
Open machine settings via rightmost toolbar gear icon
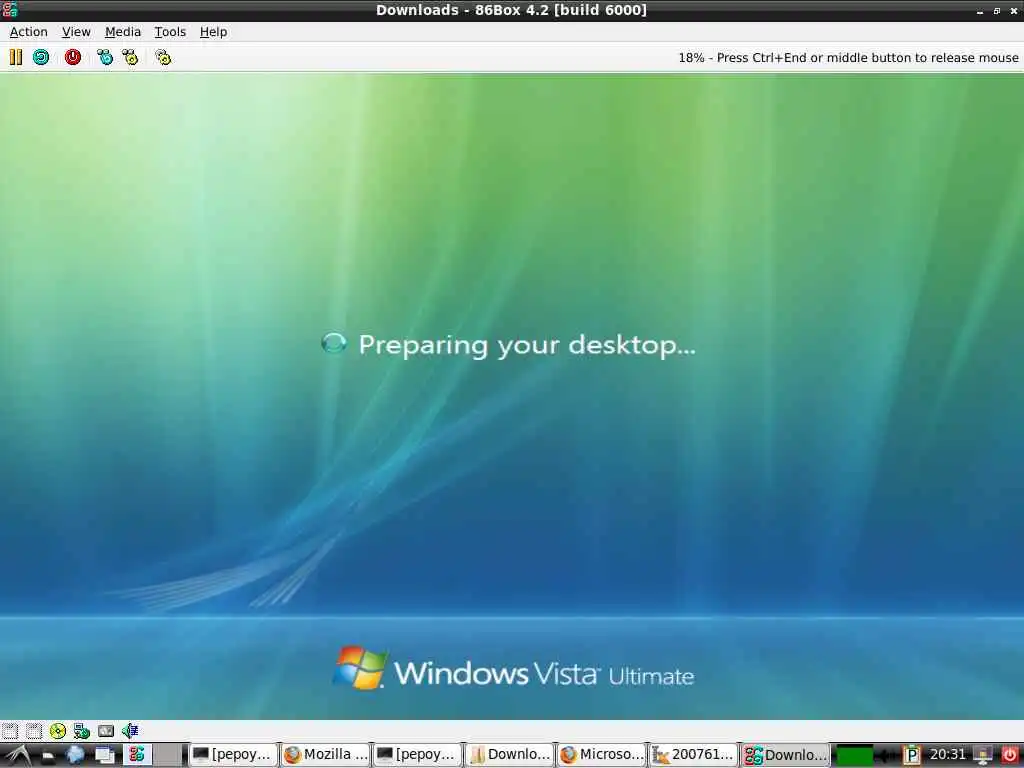click(163, 57)
